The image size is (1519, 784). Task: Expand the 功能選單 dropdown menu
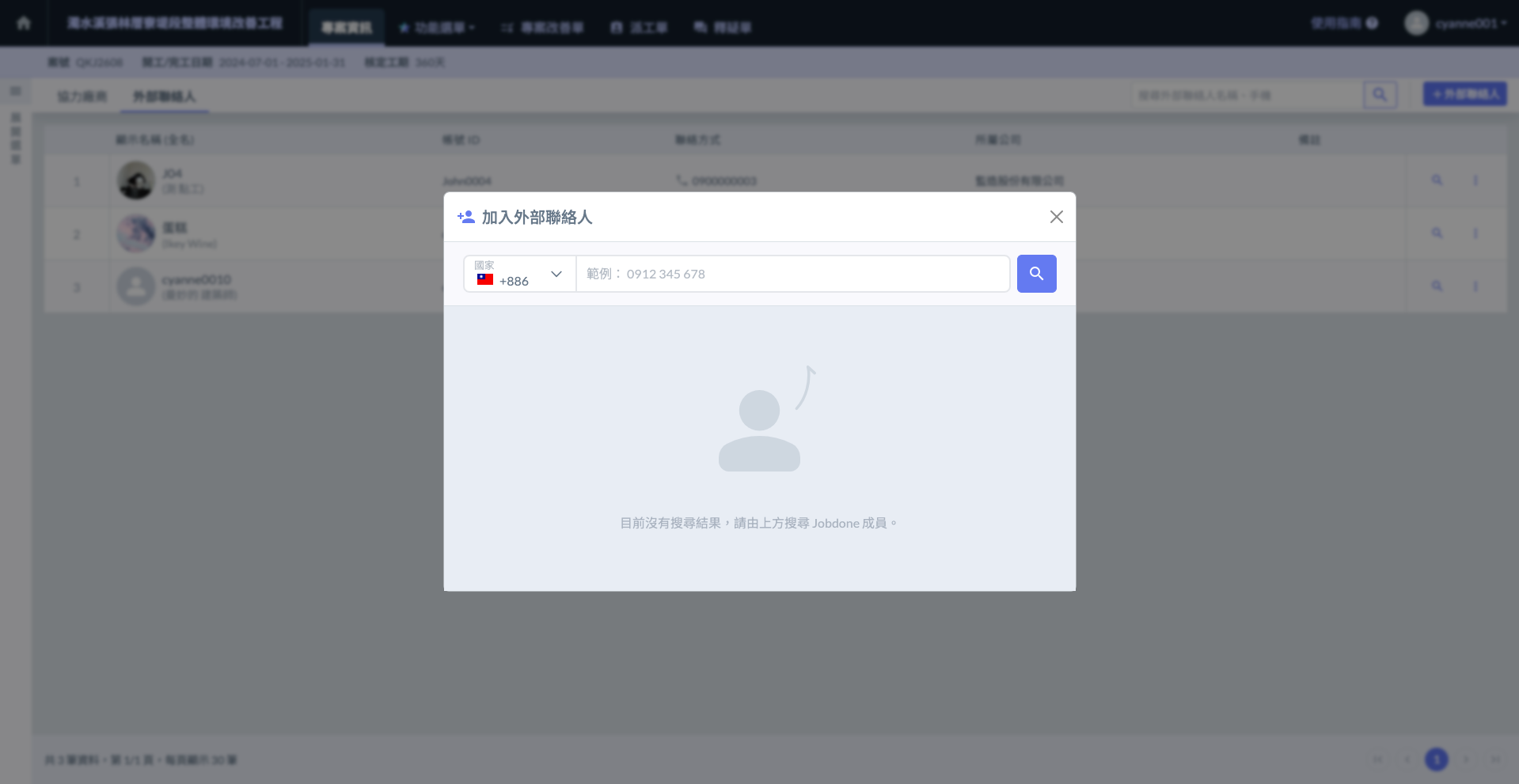437,28
